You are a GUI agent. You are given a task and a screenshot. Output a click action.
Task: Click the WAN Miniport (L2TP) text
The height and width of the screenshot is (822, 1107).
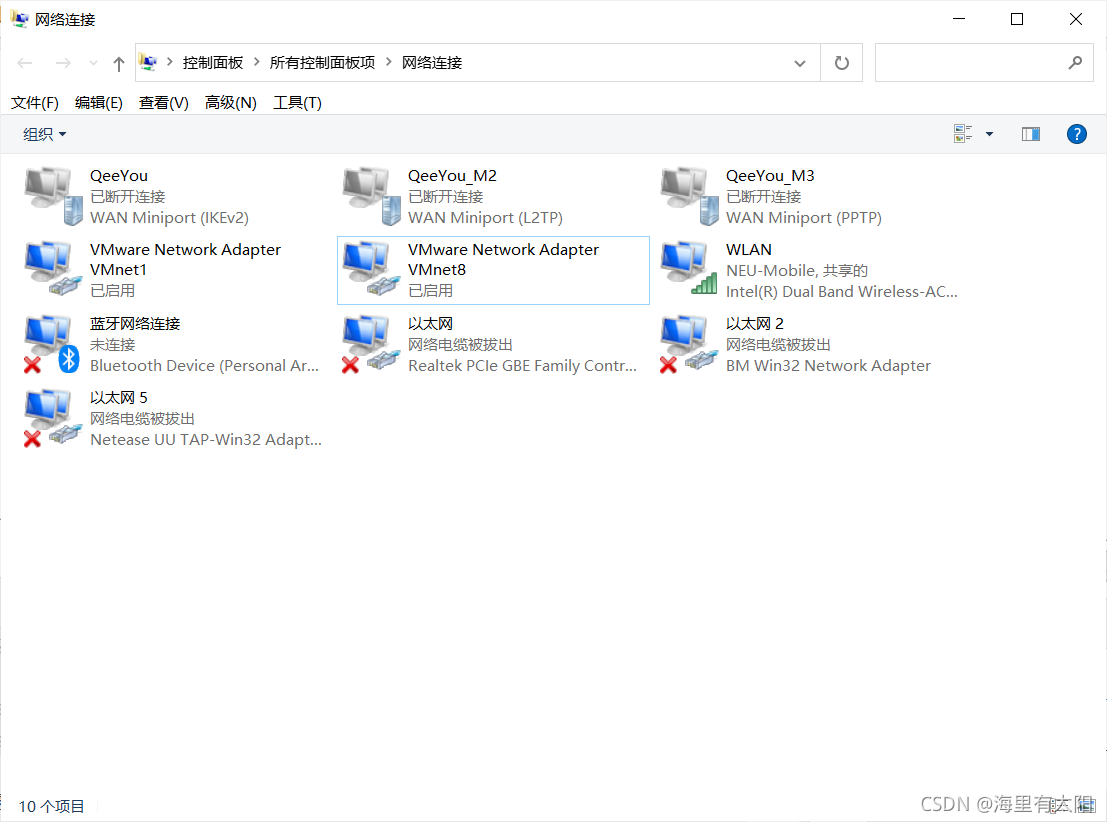point(485,218)
